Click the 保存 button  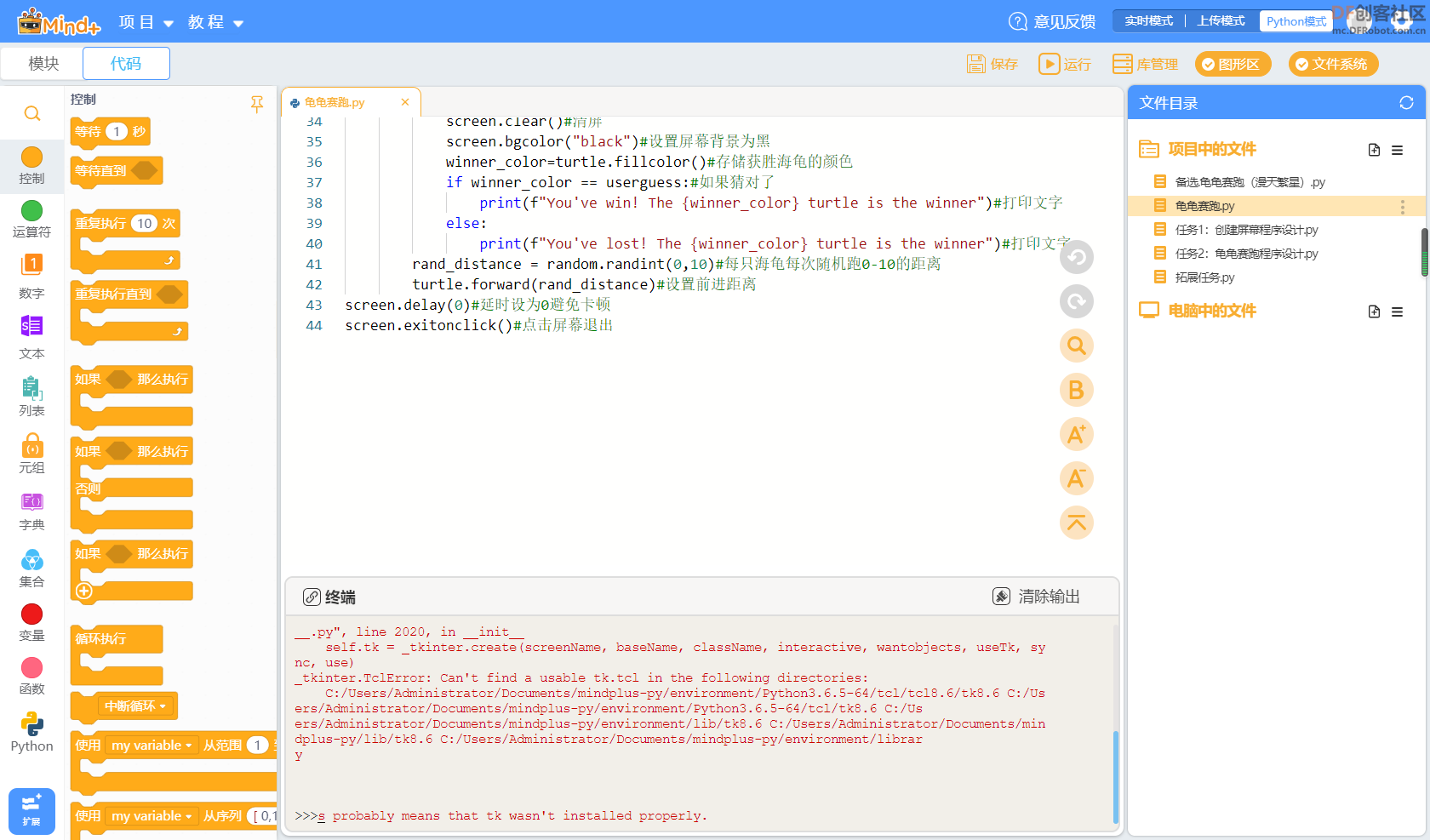point(992,64)
